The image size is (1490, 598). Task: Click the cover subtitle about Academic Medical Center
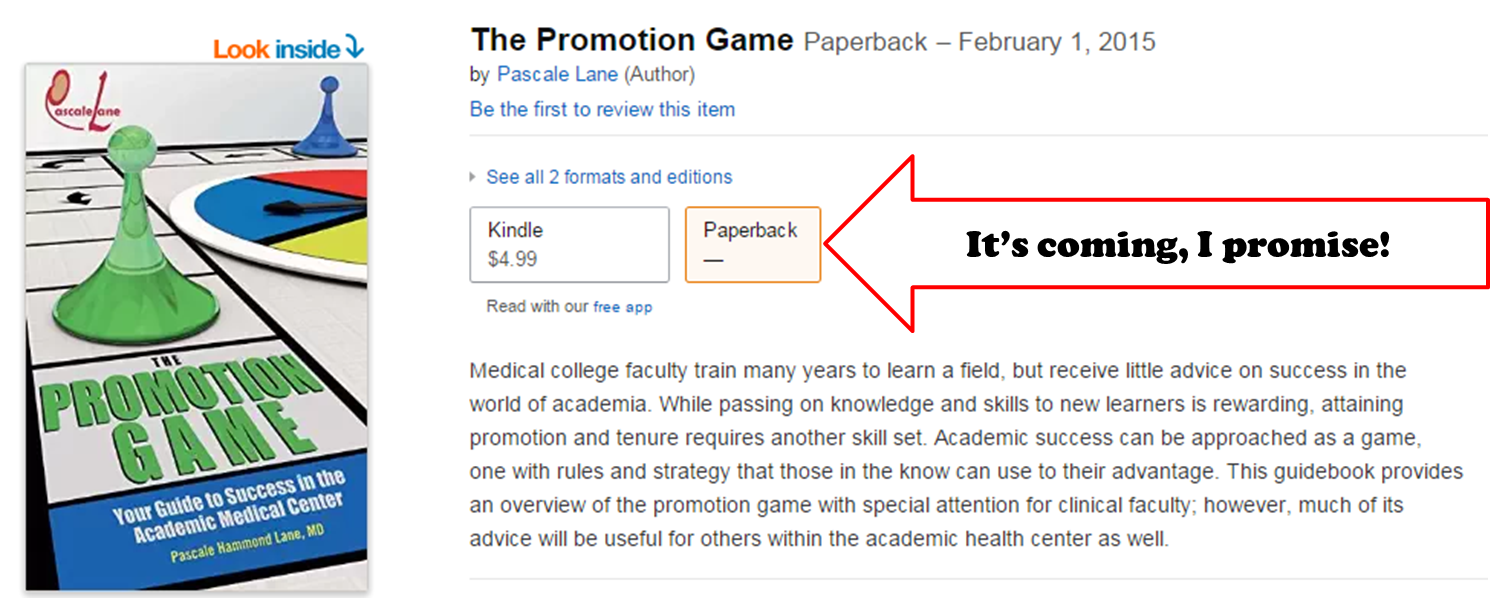coord(232,508)
